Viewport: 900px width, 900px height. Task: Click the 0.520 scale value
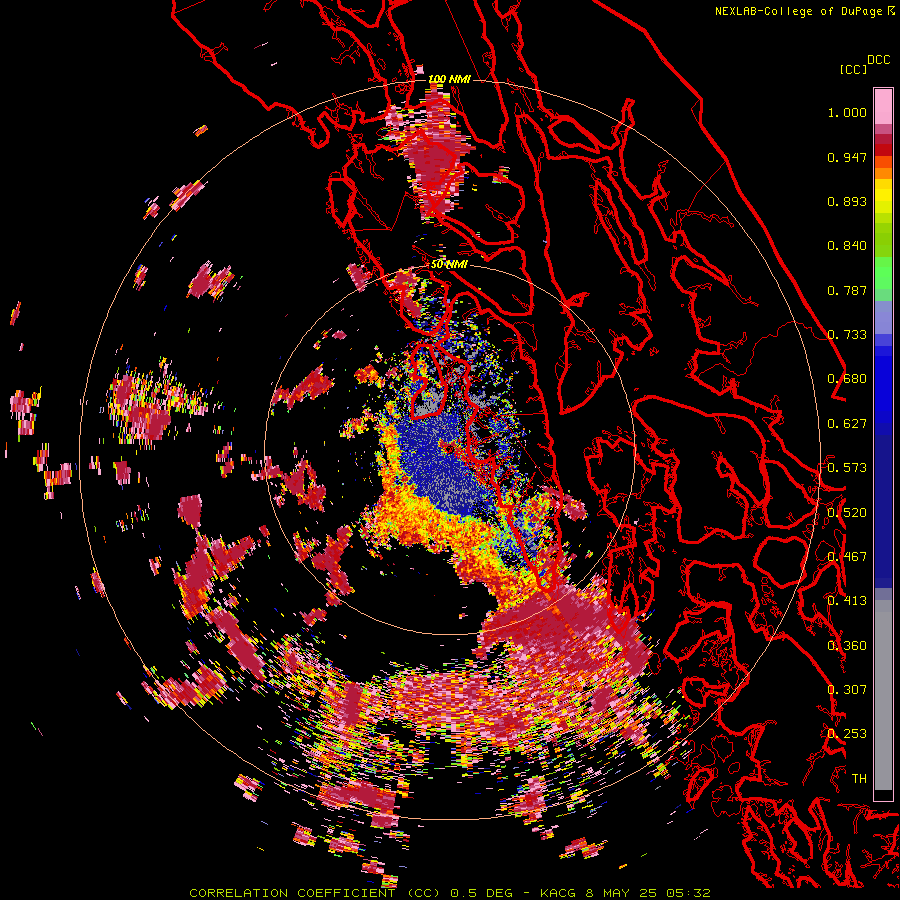[x=847, y=513]
